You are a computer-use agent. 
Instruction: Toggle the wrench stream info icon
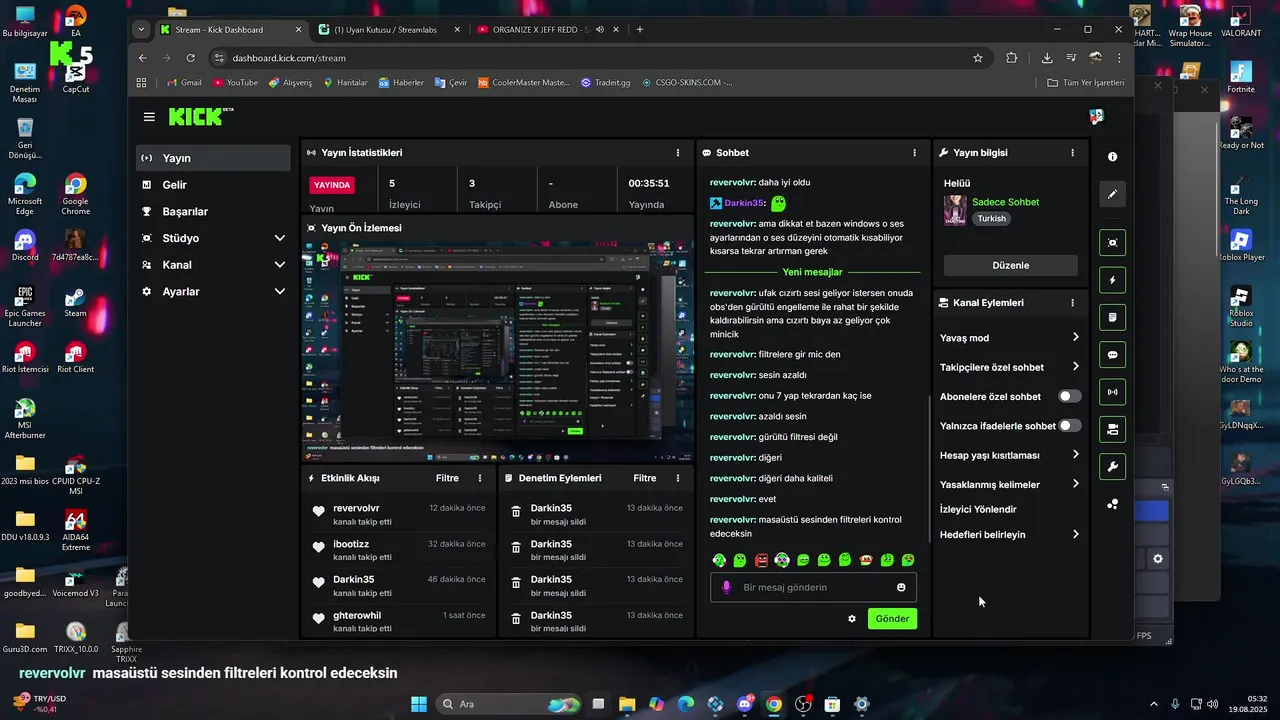1112,466
